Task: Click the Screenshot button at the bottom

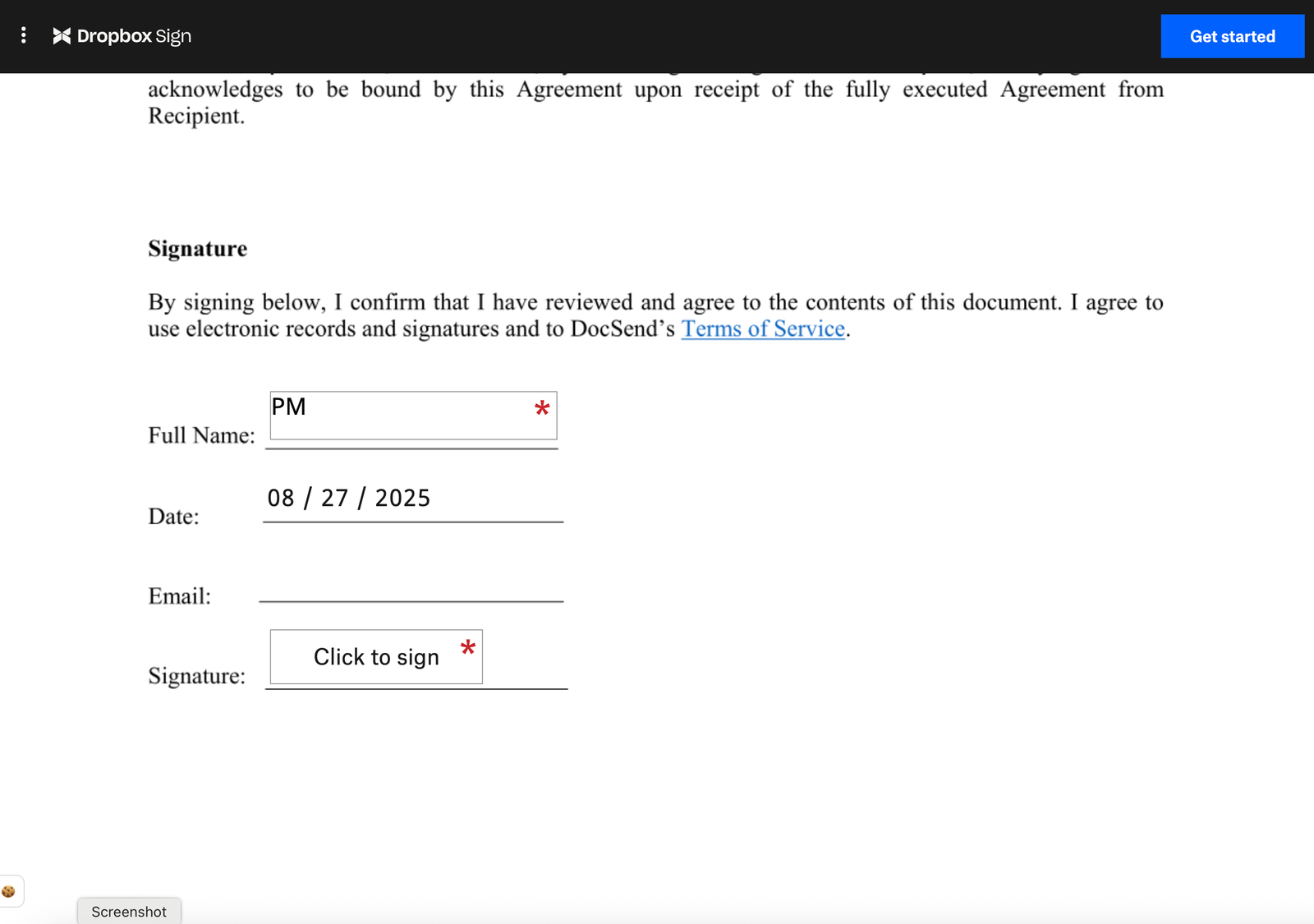Action: [128, 912]
